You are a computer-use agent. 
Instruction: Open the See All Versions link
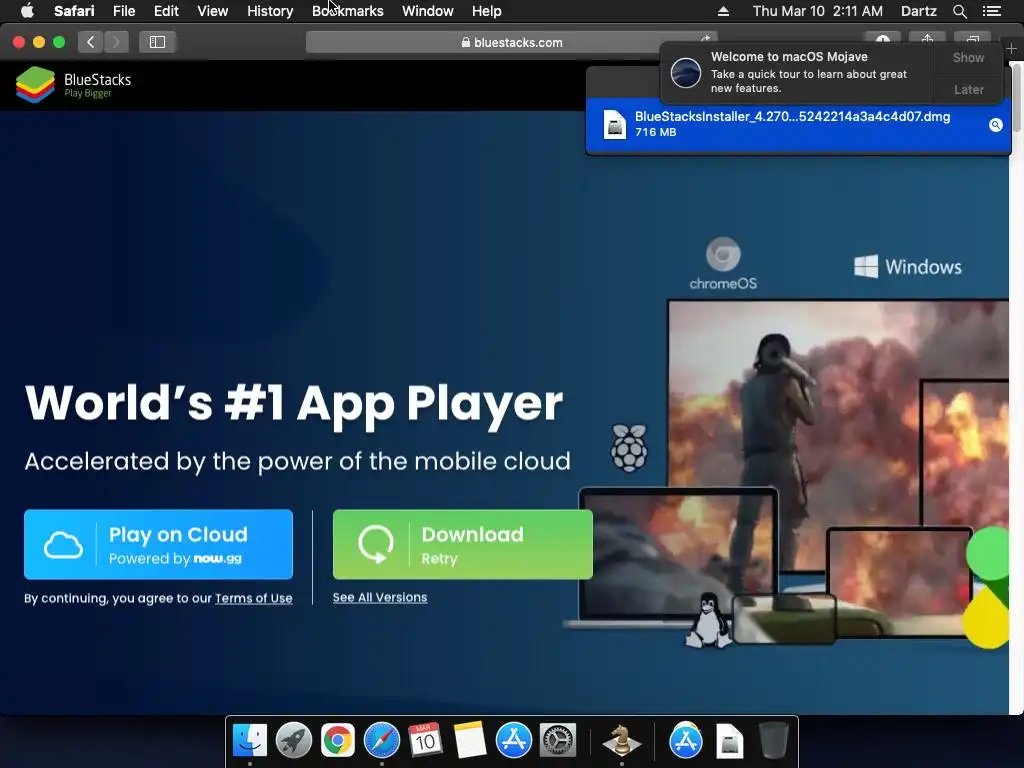click(379, 598)
